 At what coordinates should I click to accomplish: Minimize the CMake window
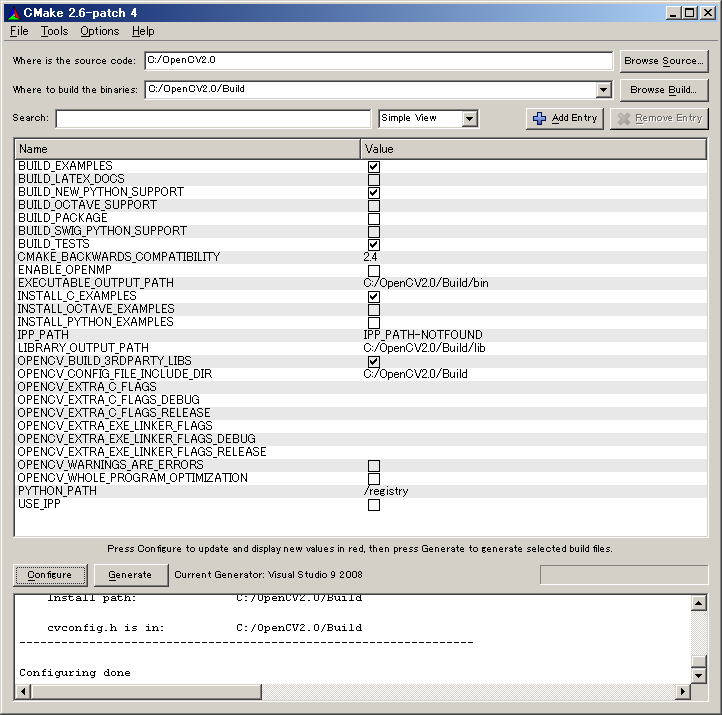point(673,13)
